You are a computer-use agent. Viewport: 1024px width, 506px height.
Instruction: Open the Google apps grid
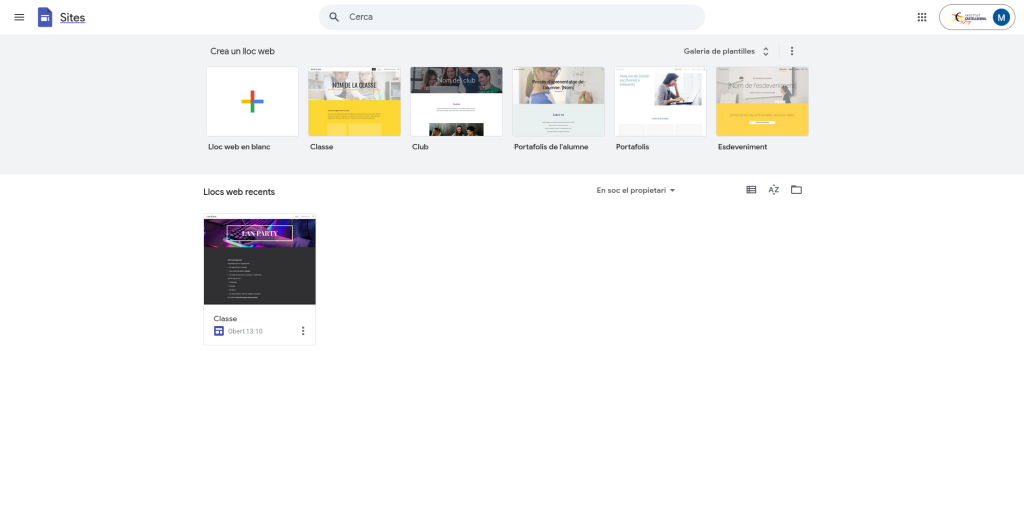point(921,17)
